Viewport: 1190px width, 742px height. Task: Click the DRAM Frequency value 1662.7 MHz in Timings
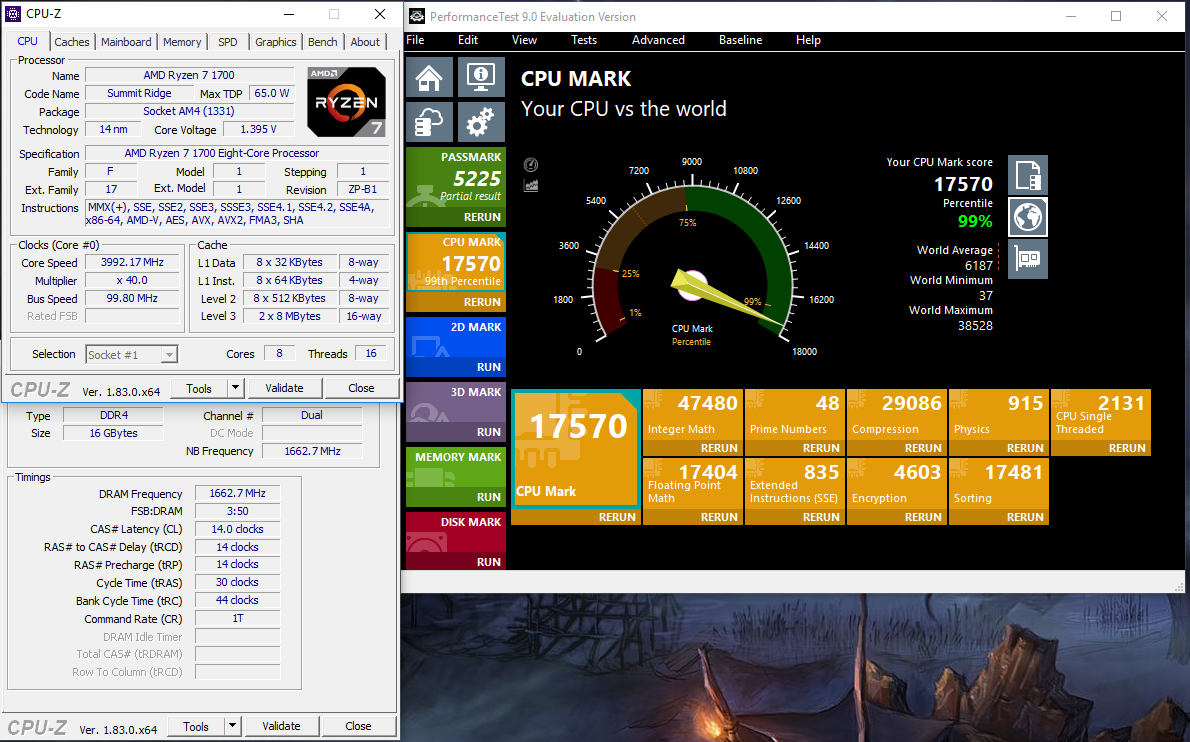tap(238, 494)
